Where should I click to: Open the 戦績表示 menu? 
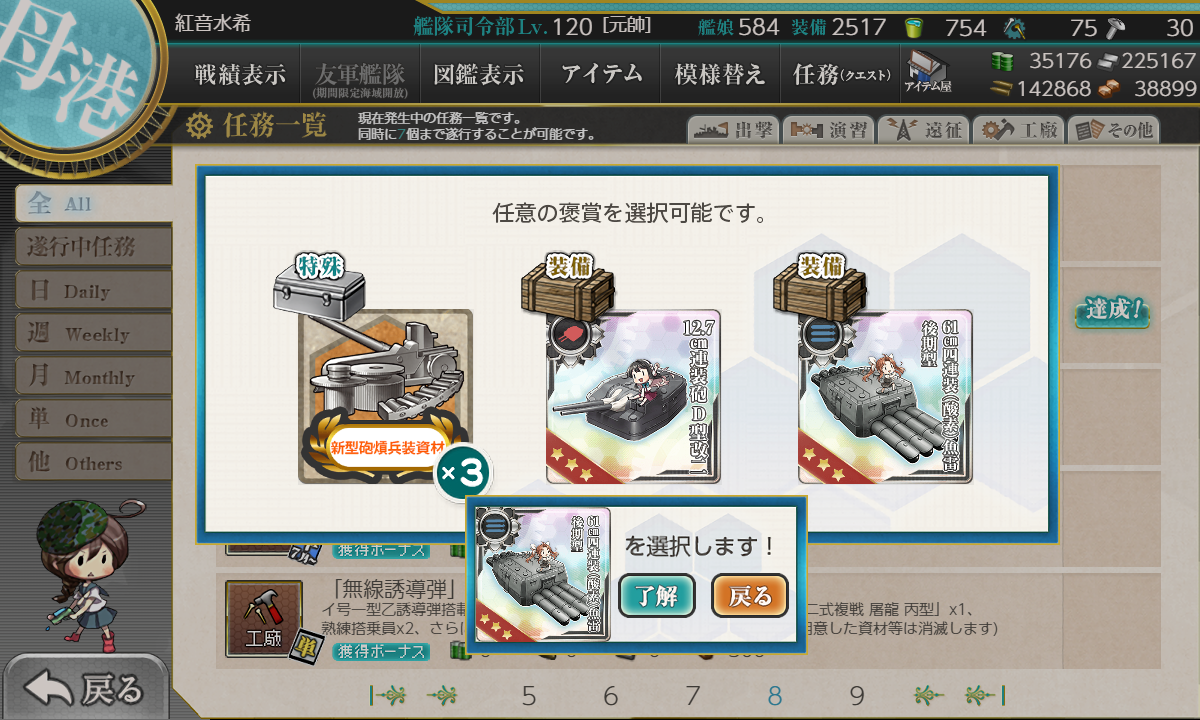[x=239, y=75]
